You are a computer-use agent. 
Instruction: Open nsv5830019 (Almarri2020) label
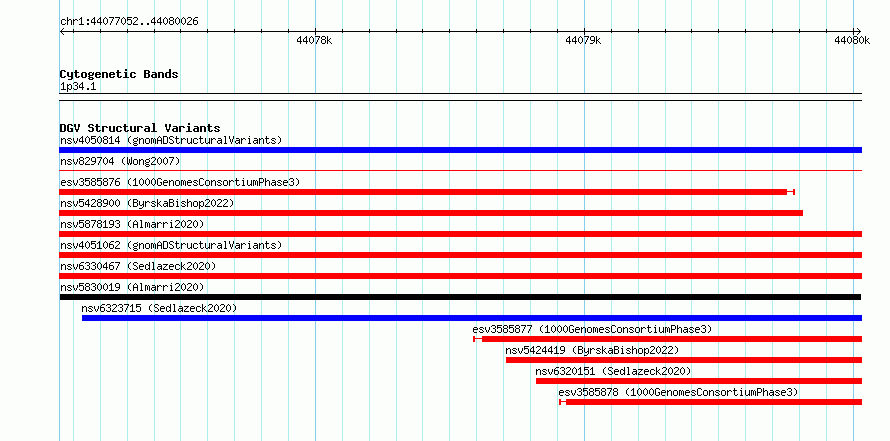point(132,287)
